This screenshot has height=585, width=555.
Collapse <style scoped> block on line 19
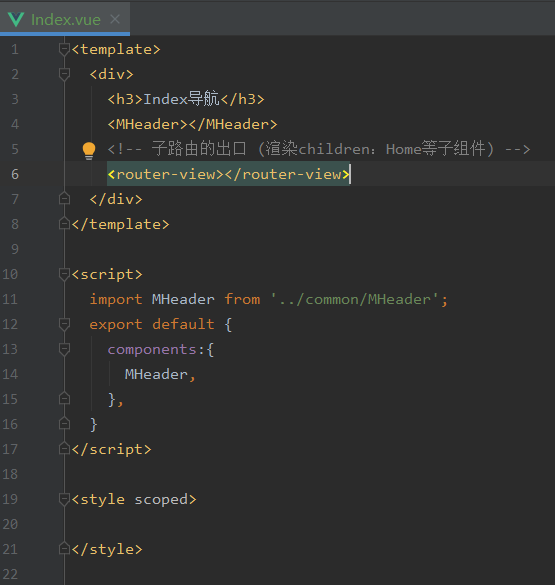(x=64, y=499)
